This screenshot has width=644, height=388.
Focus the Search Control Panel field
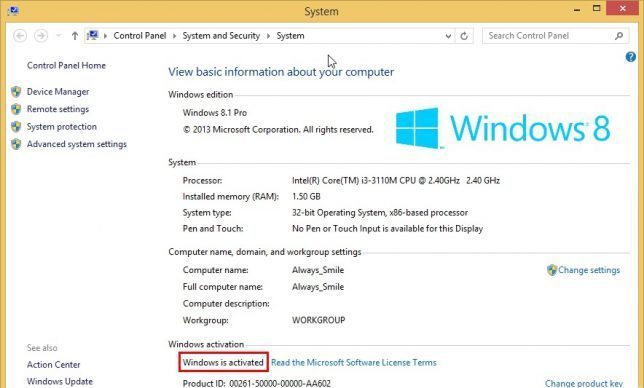pos(548,36)
